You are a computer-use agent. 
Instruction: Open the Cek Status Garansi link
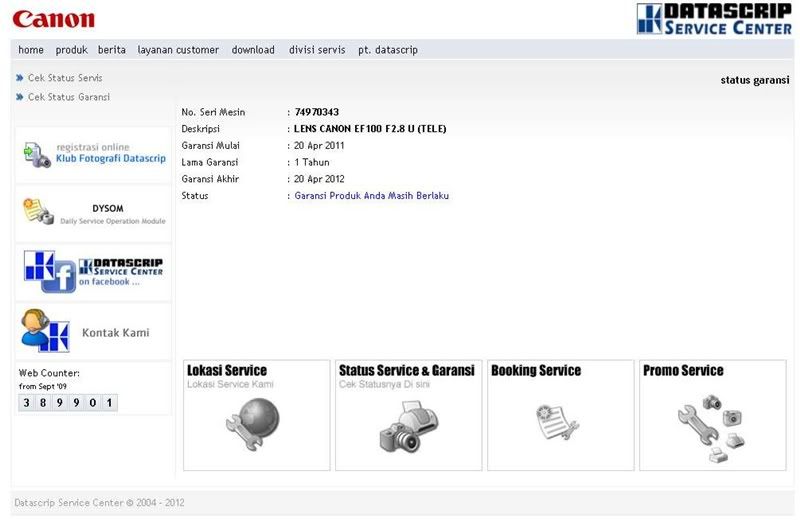pyautogui.click(x=68, y=97)
